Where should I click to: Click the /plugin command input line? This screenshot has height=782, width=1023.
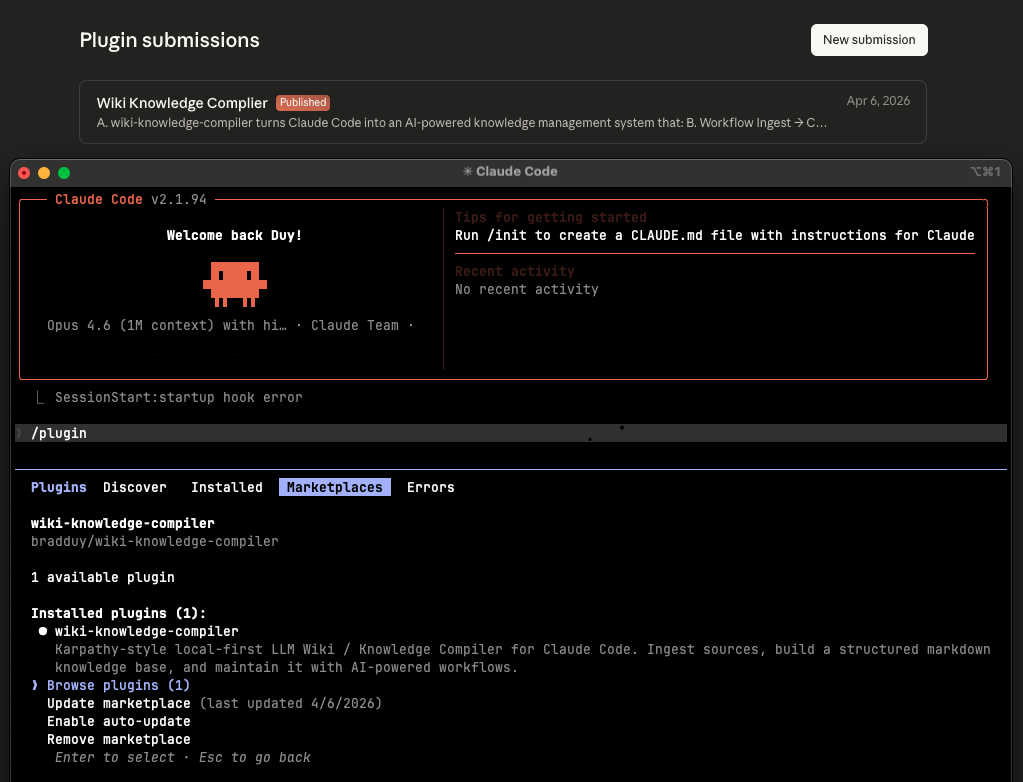click(511, 433)
